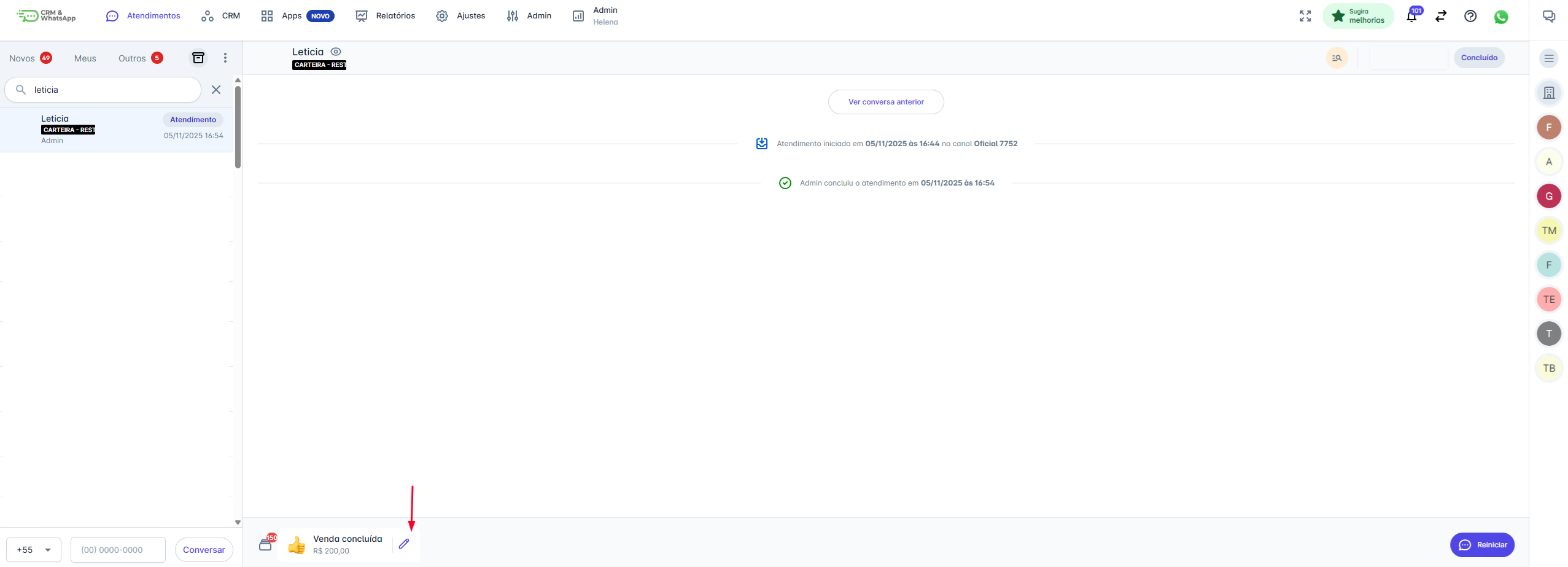The width and height of the screenshot is (1568, 567).
Task: Click the phone number input field
Action: click(x=118, y=550)
